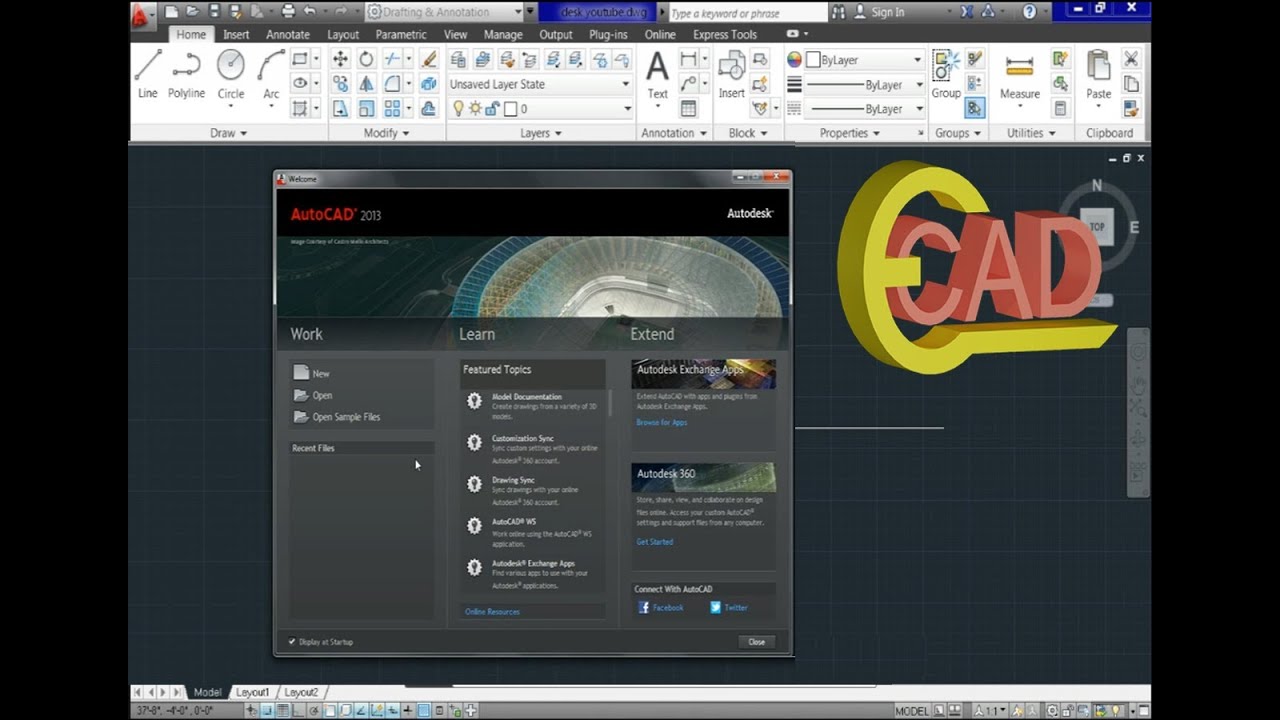This screenshot has height=720, width=1280.
Task: Click the Rectangular Array tool icon
Action: click(393, 109)
